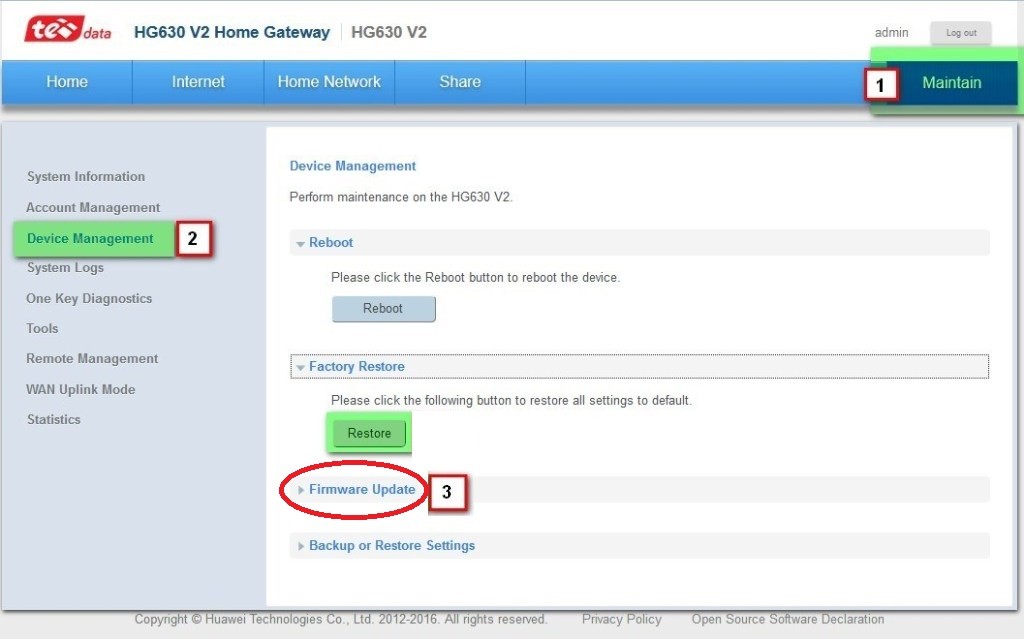The width and height of the screenshot is (1024, 639).
Task: Click the Restore button
Action: [369, 433]
